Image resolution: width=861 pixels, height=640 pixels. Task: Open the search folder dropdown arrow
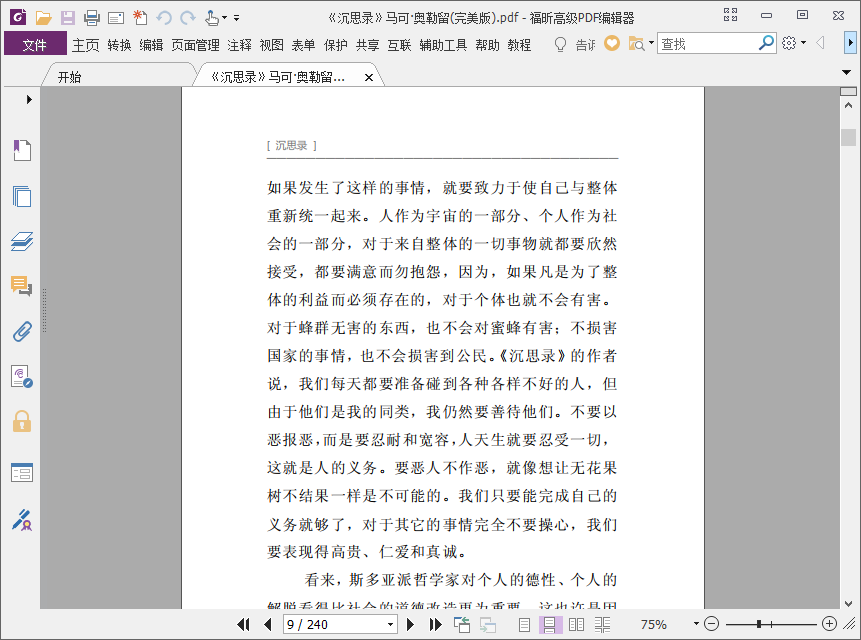651,43
